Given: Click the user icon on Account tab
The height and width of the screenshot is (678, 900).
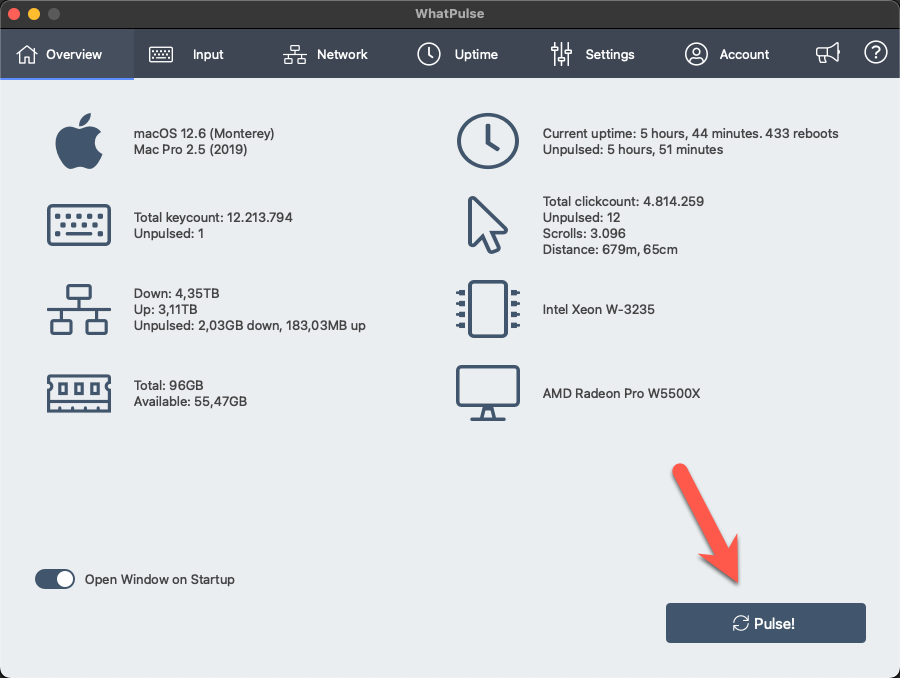Looking at the screenshot, I should pyautogui.click(x=696, y=54).
